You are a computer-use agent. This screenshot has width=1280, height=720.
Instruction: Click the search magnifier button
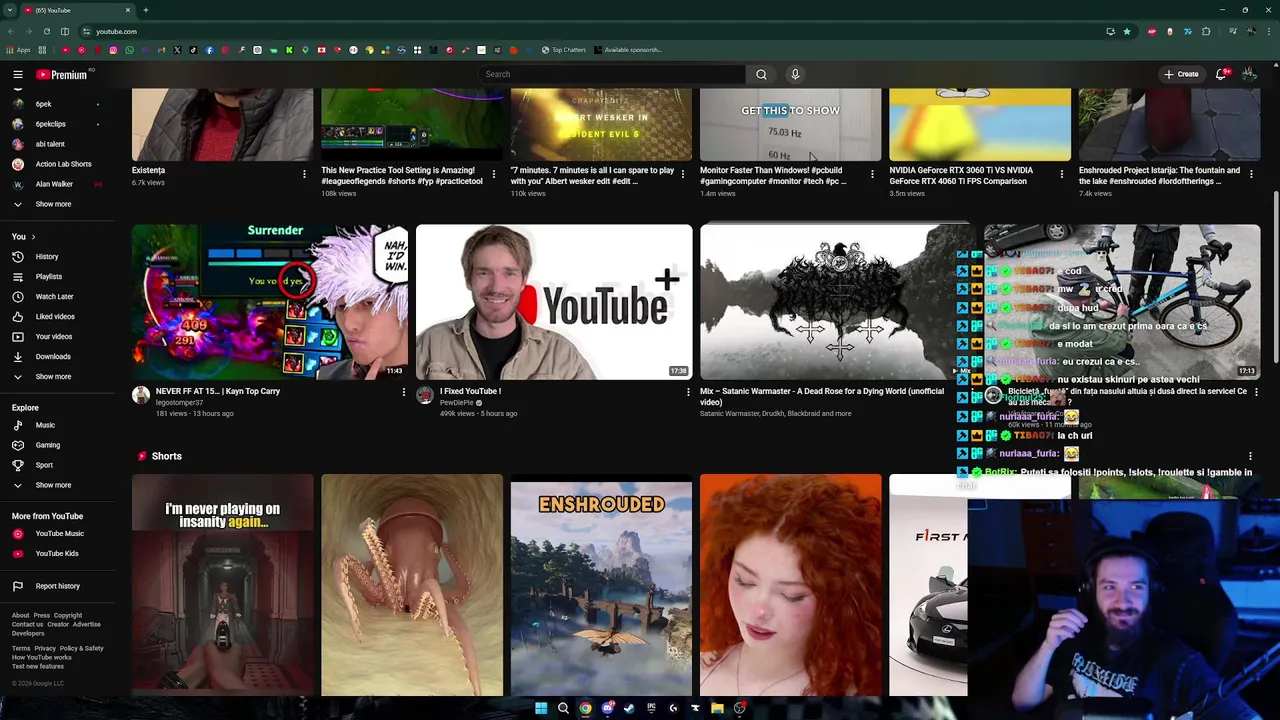pyautogui.click(x=761, y=74)
